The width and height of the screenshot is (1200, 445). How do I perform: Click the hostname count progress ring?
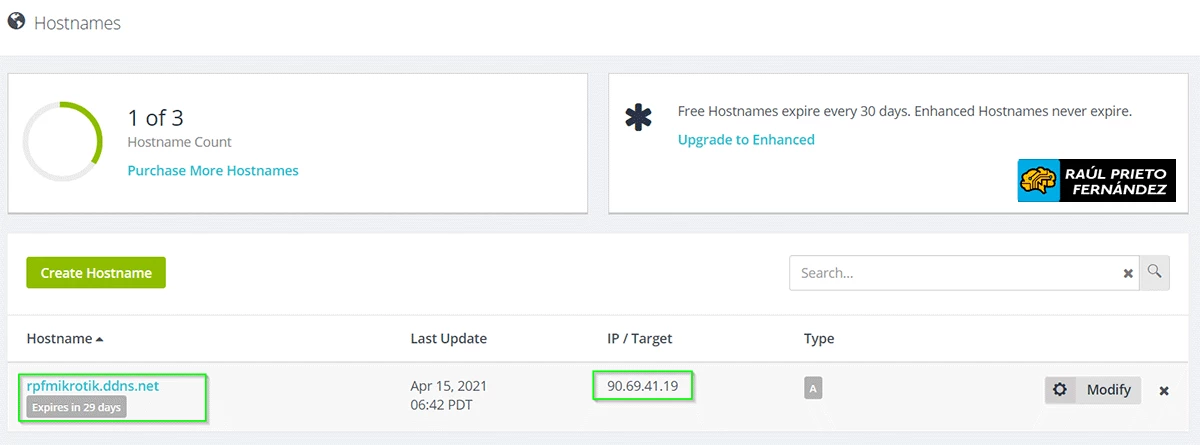point(62,141)
